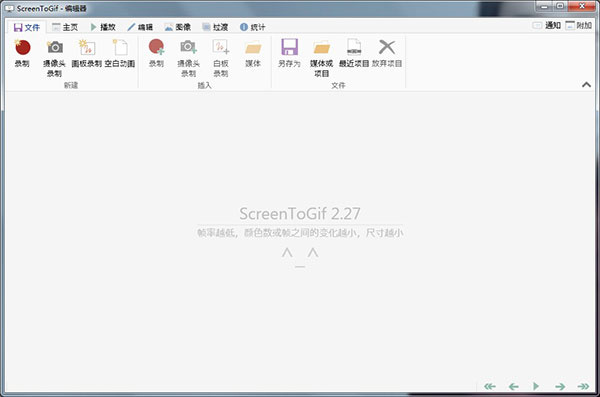Go to the previous frame
600x397 pixels.
(x=514, y=386)
